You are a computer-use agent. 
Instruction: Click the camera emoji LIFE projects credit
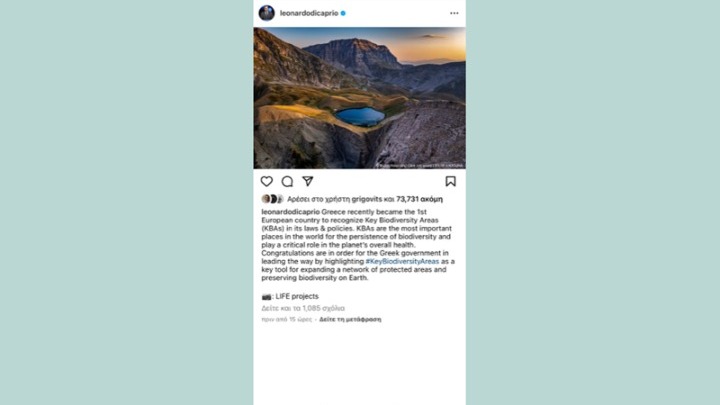click(290, 296)
